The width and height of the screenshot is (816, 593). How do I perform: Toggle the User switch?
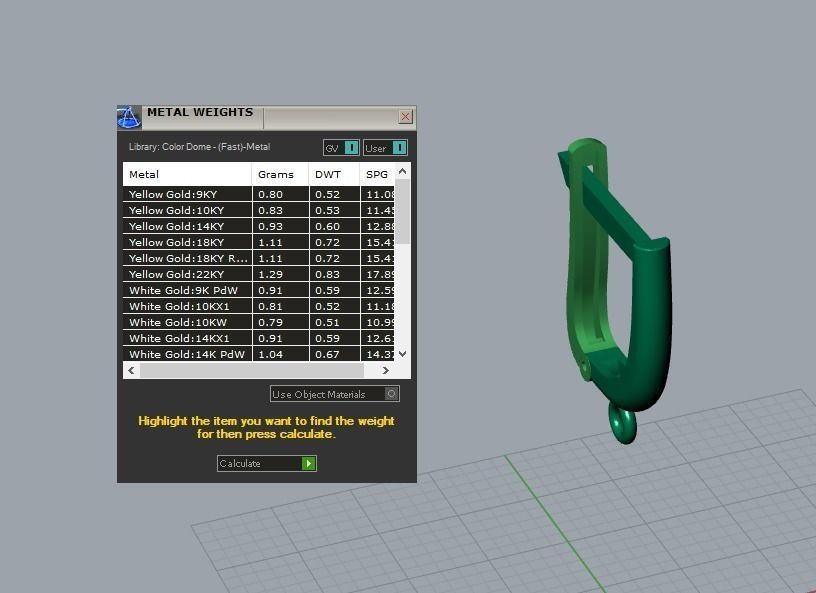coord(385,148)
